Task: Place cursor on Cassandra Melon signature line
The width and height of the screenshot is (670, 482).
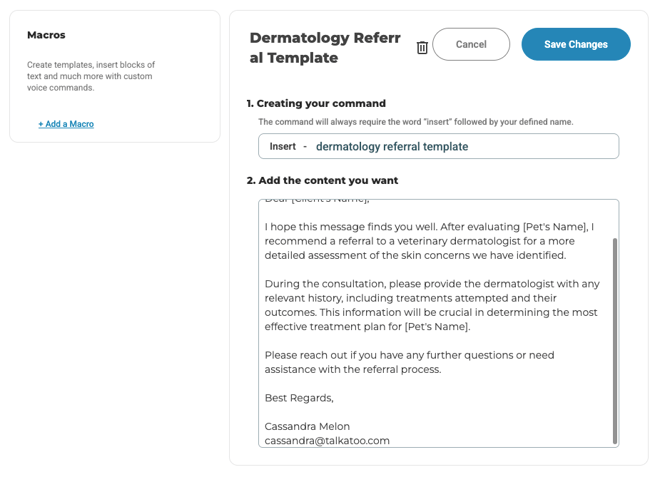Action: pos(307,426)
